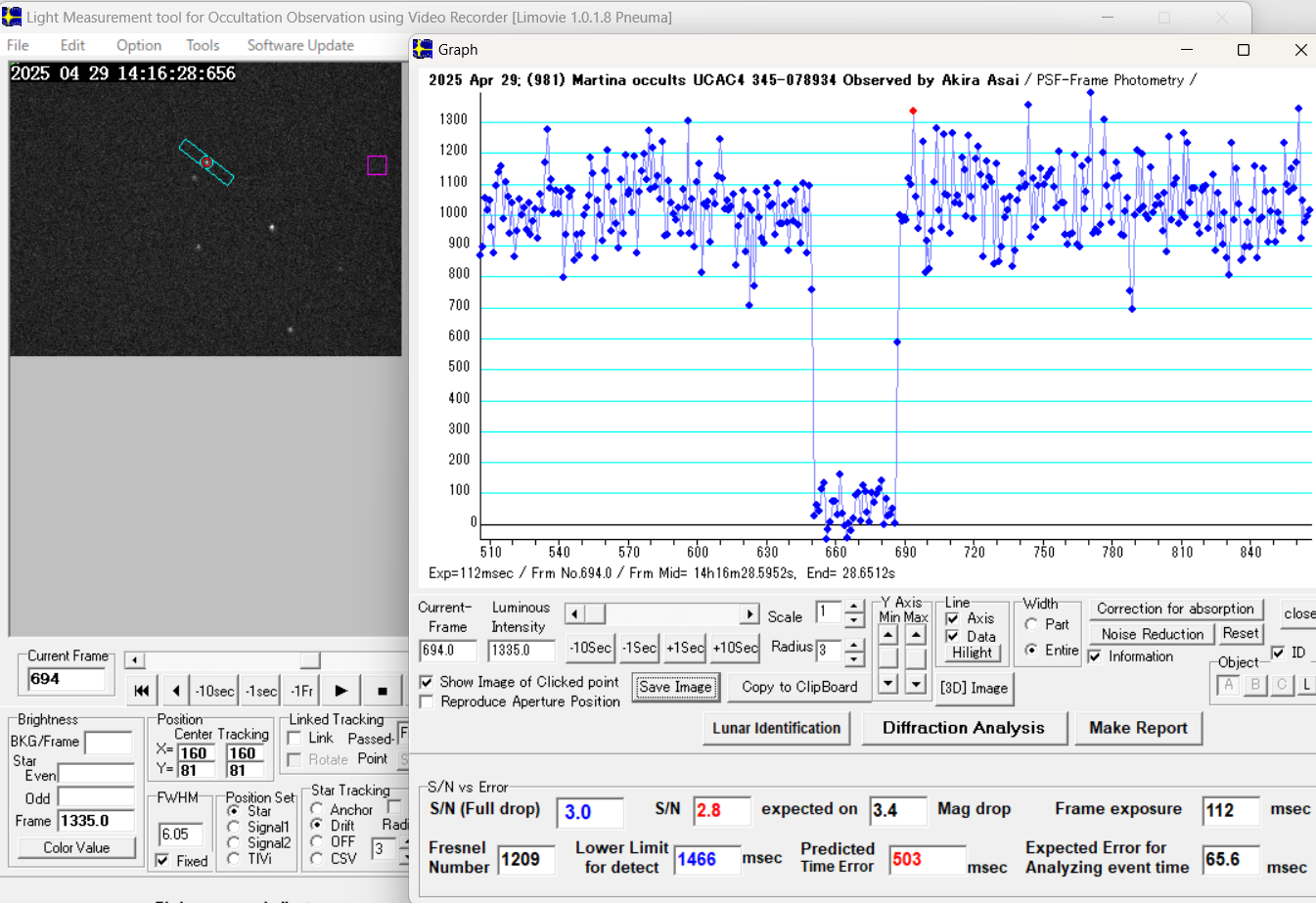This screenshot has height=903, width=1316.
Task: Stop video playback with the square button
Action: point(383,691)
